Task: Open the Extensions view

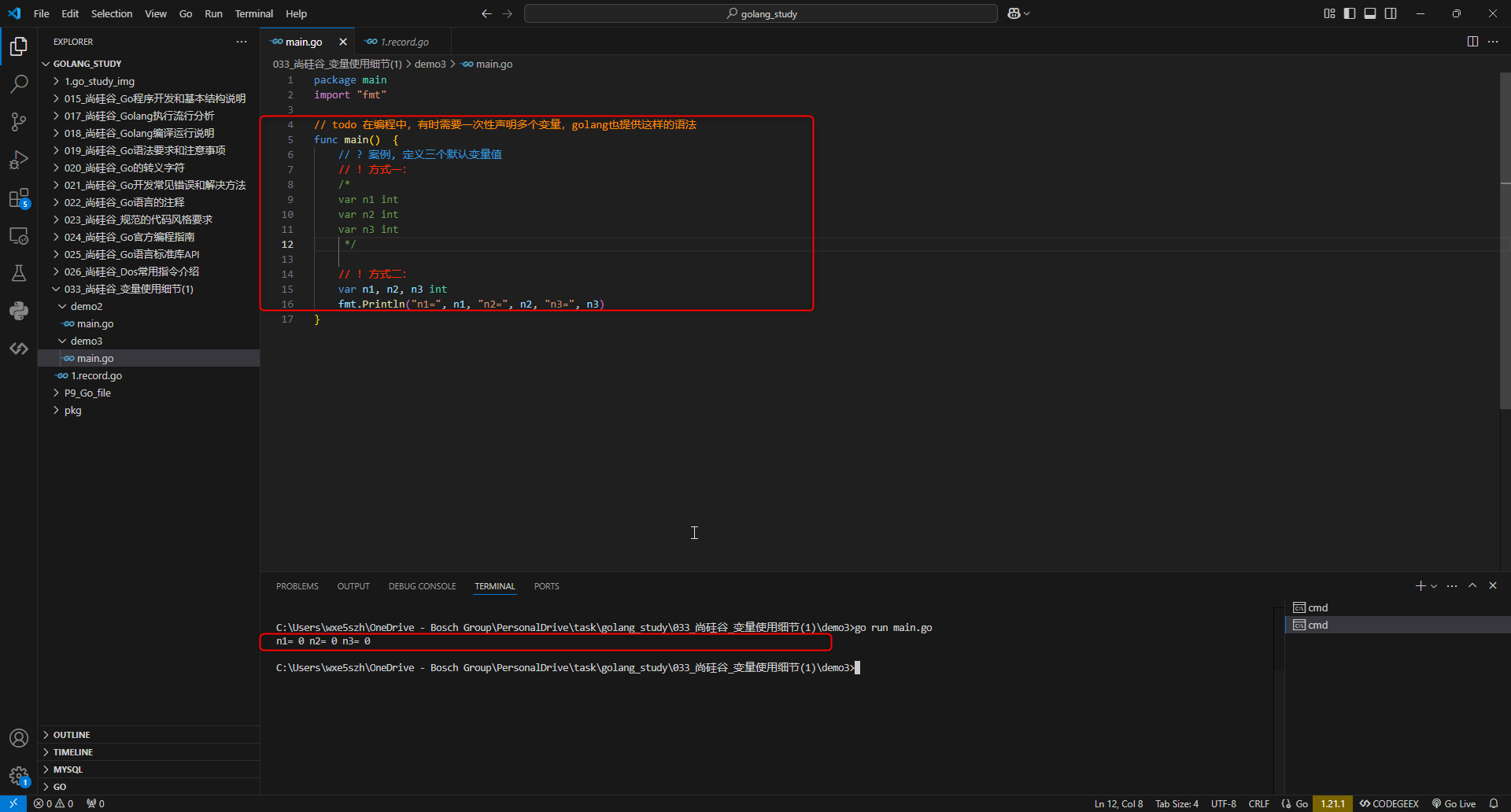Action: [19, 198]
